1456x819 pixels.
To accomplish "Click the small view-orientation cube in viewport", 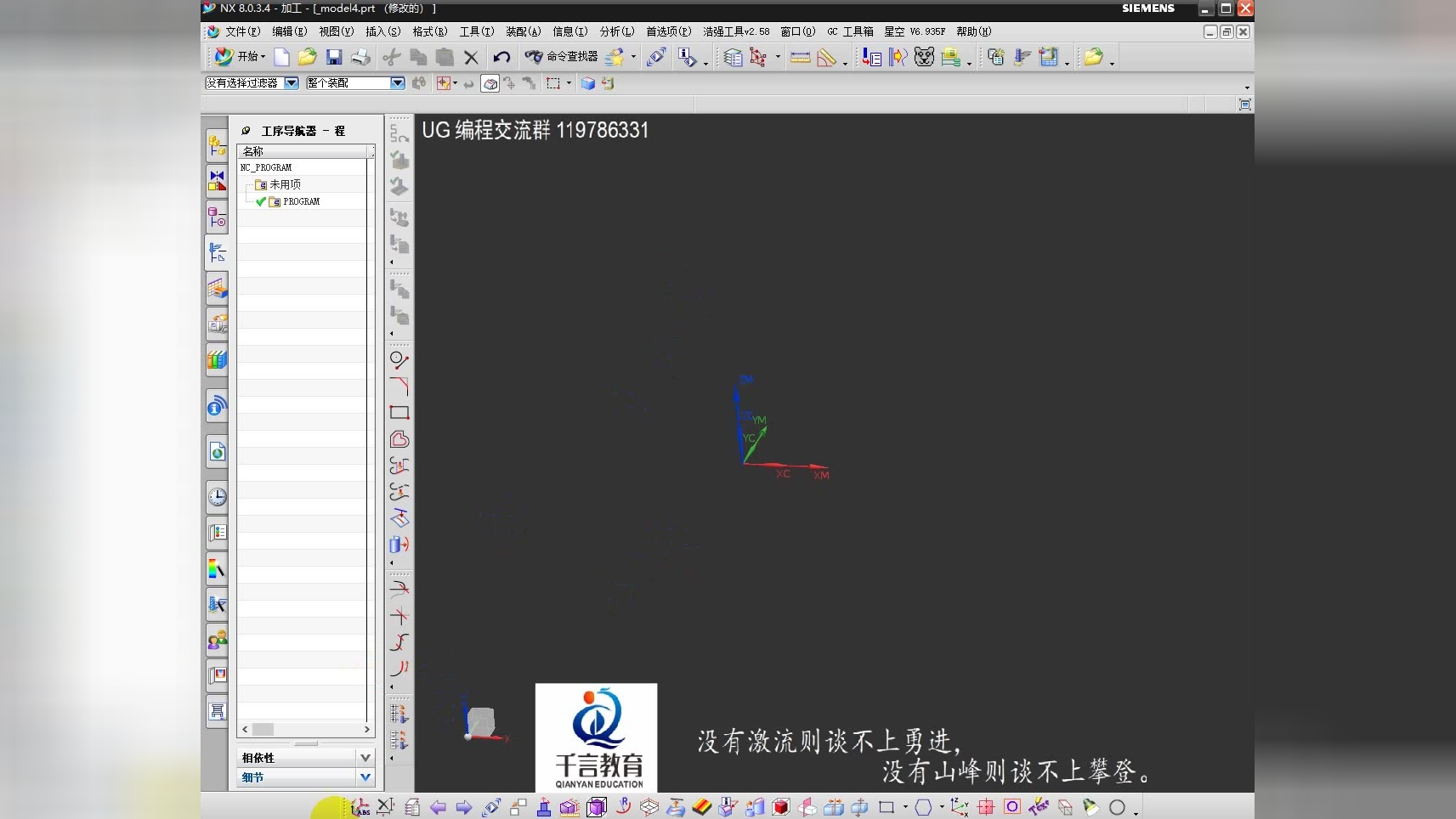I will pyautogui.click(x=481, y=722).
